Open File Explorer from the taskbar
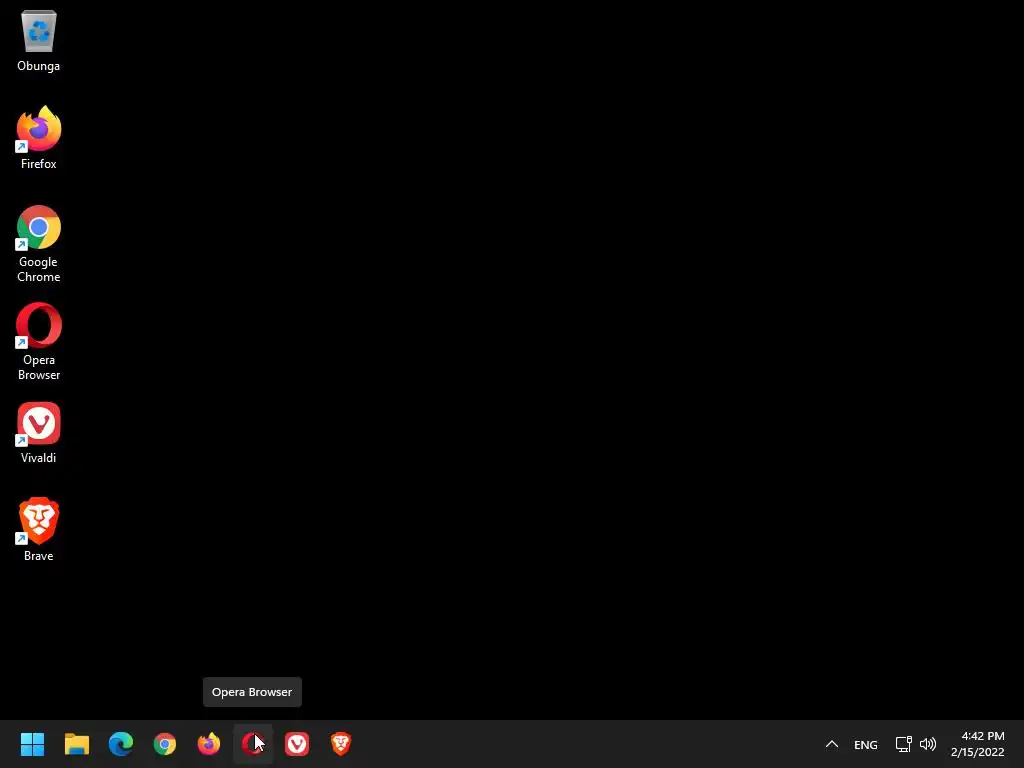 pos(77,744)
